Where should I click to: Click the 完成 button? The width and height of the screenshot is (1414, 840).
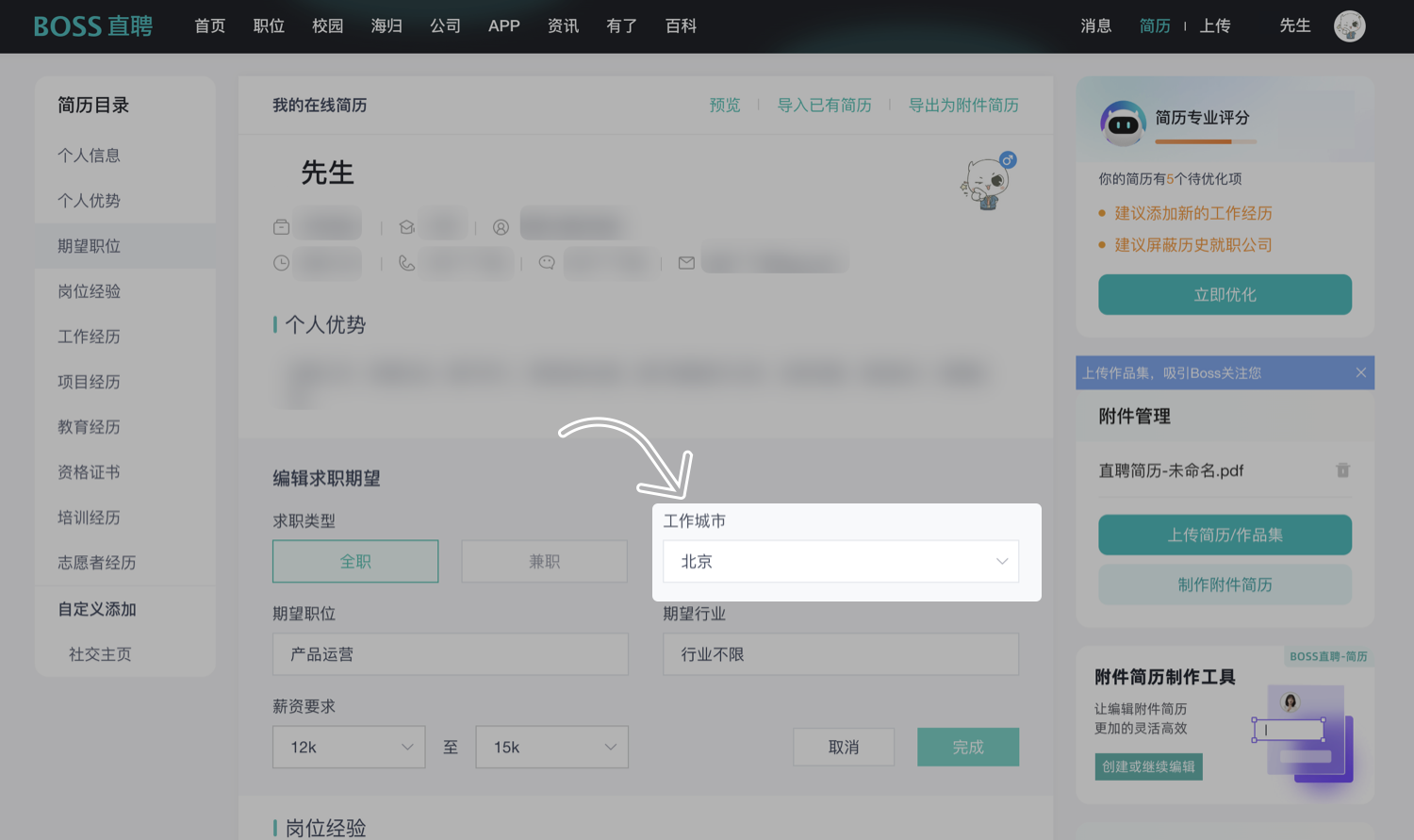(x=968, y=747)
